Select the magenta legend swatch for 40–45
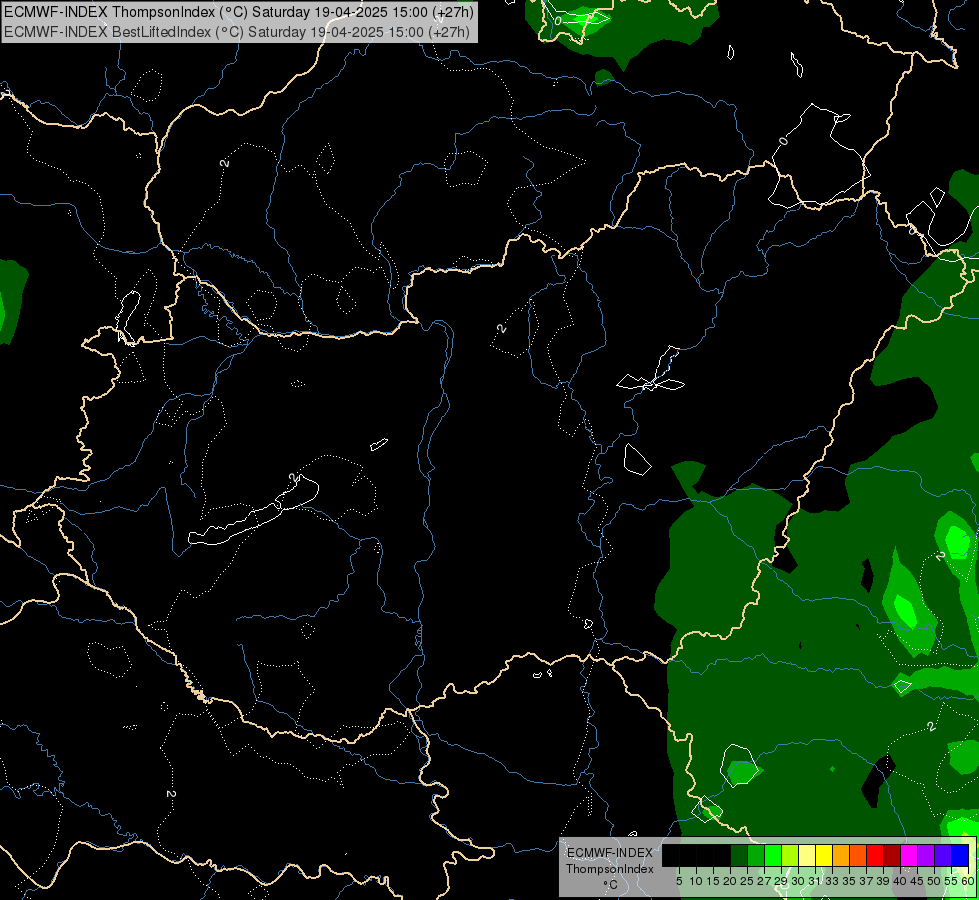 click(909, 855)
